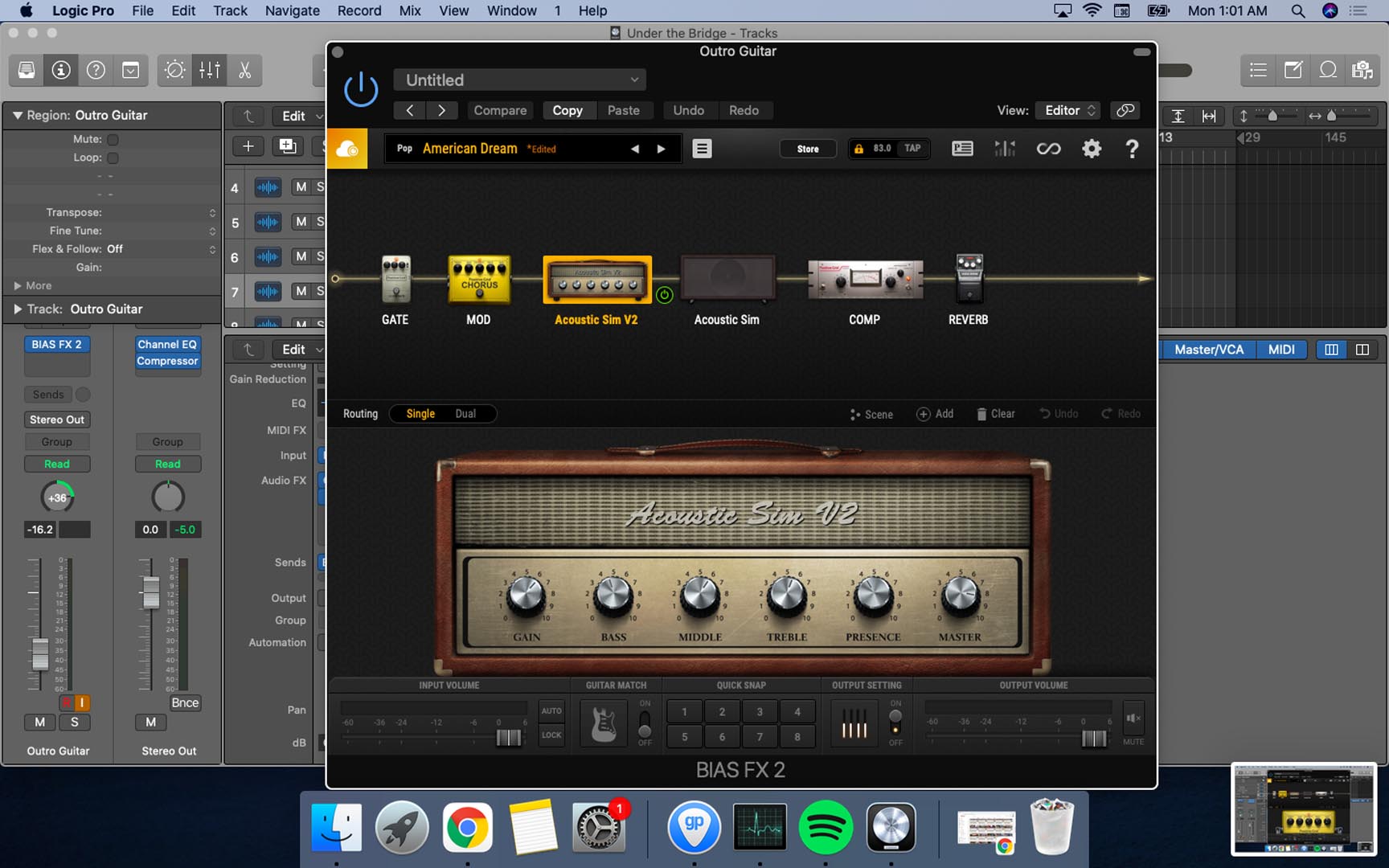1389x868 pixels.
Task: Open the preset list menu icon
Action: pyautogui.click(x=702, y=149)
